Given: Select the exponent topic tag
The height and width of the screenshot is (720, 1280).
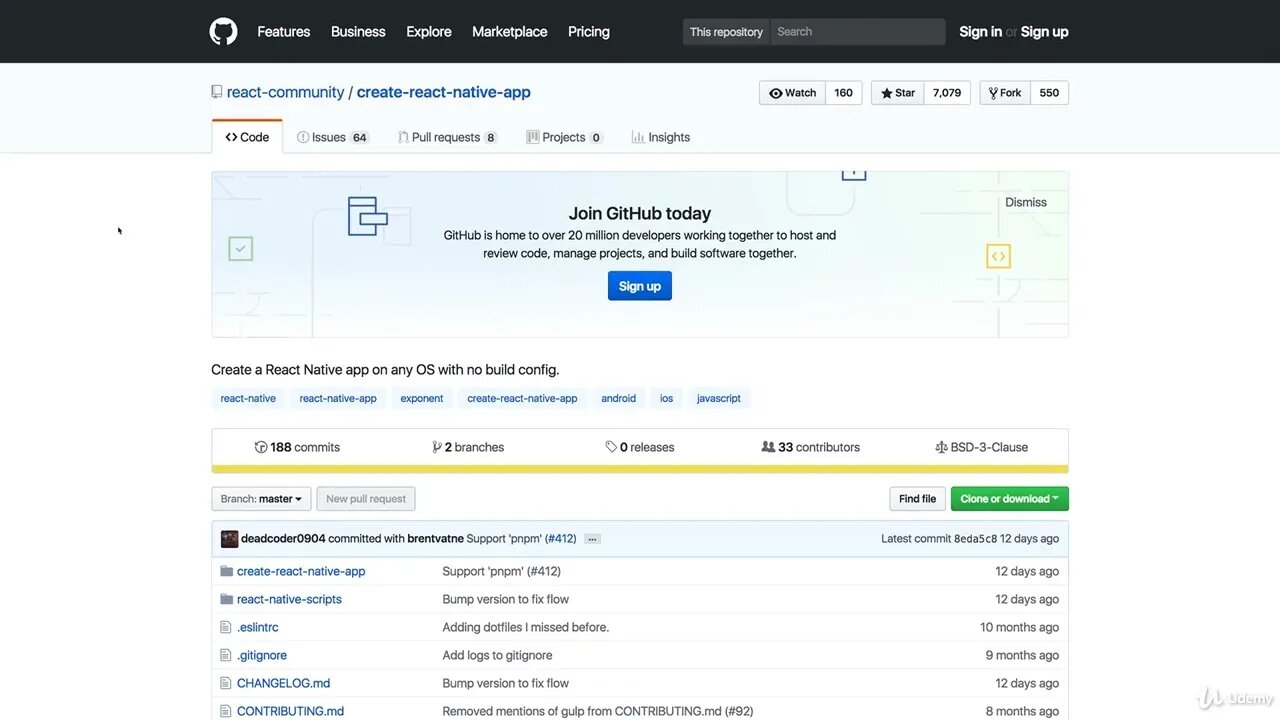Looking at the screenshot, I should (x=422, y=398).
